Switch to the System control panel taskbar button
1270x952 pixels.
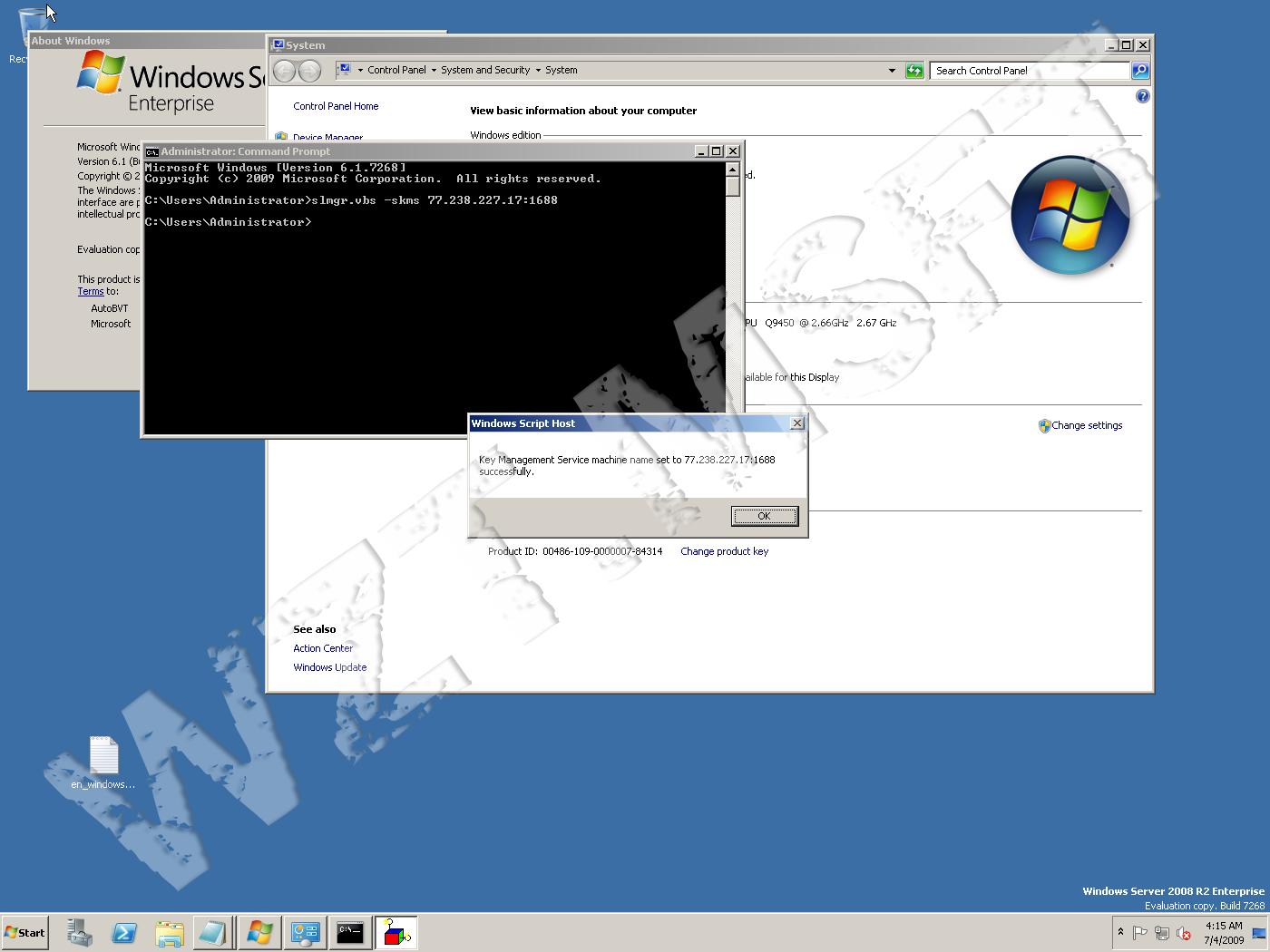tap(305, 932)
